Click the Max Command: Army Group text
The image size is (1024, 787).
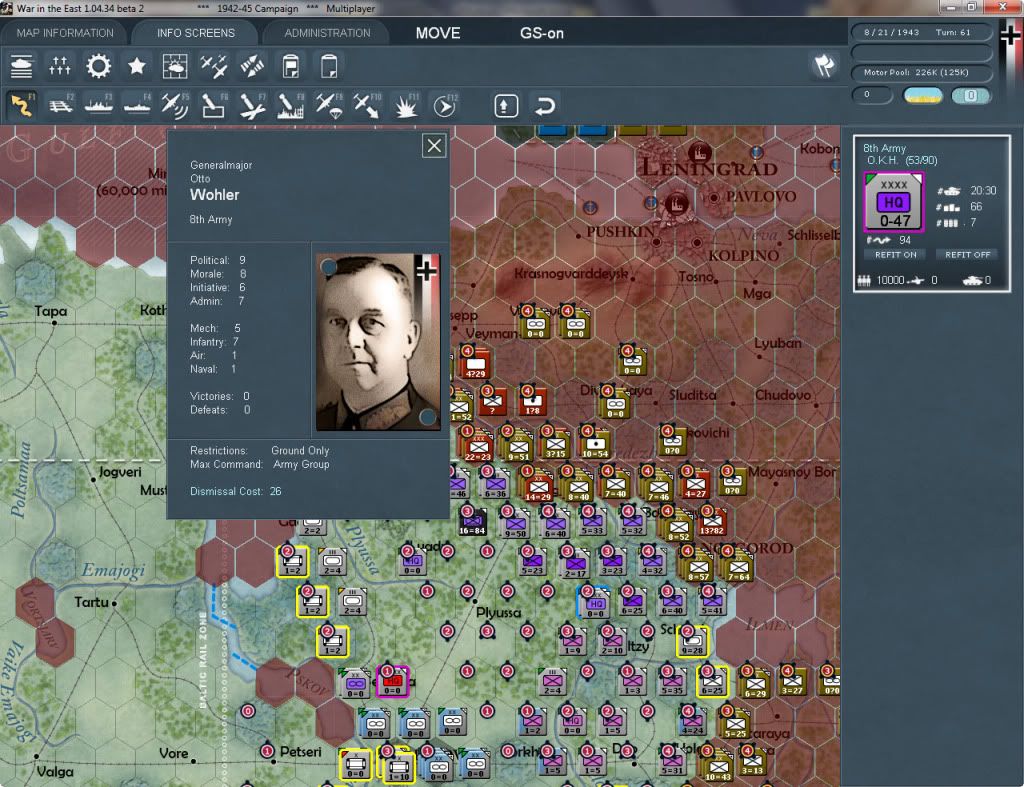260,464
